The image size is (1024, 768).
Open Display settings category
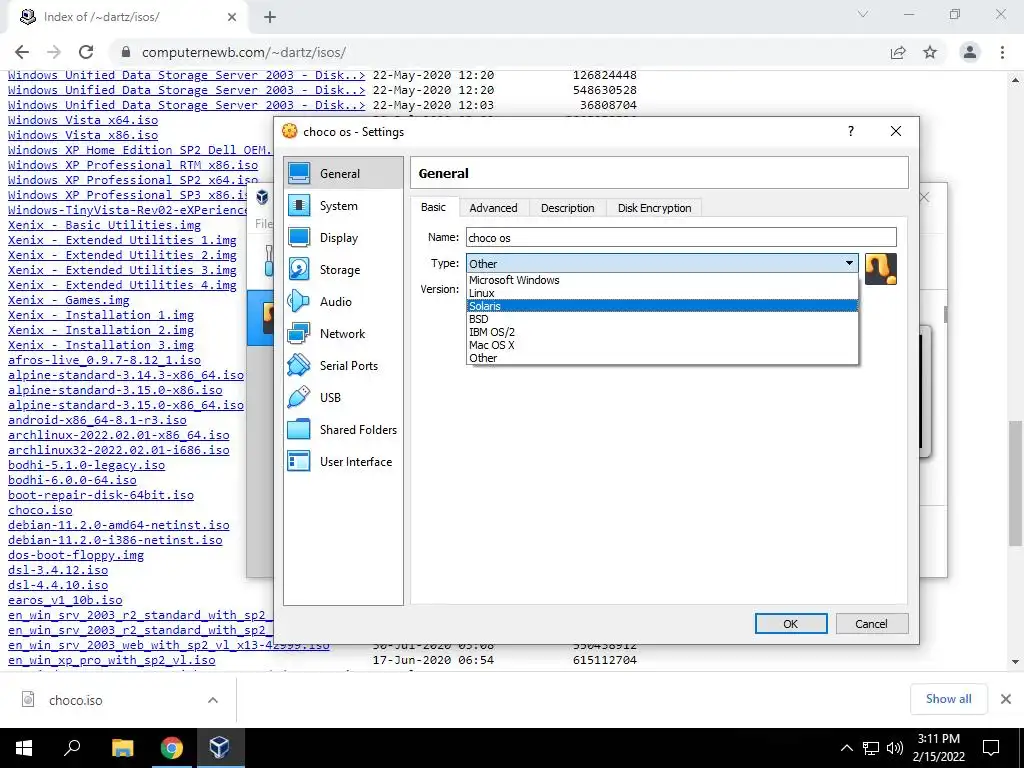coord(344,238)
